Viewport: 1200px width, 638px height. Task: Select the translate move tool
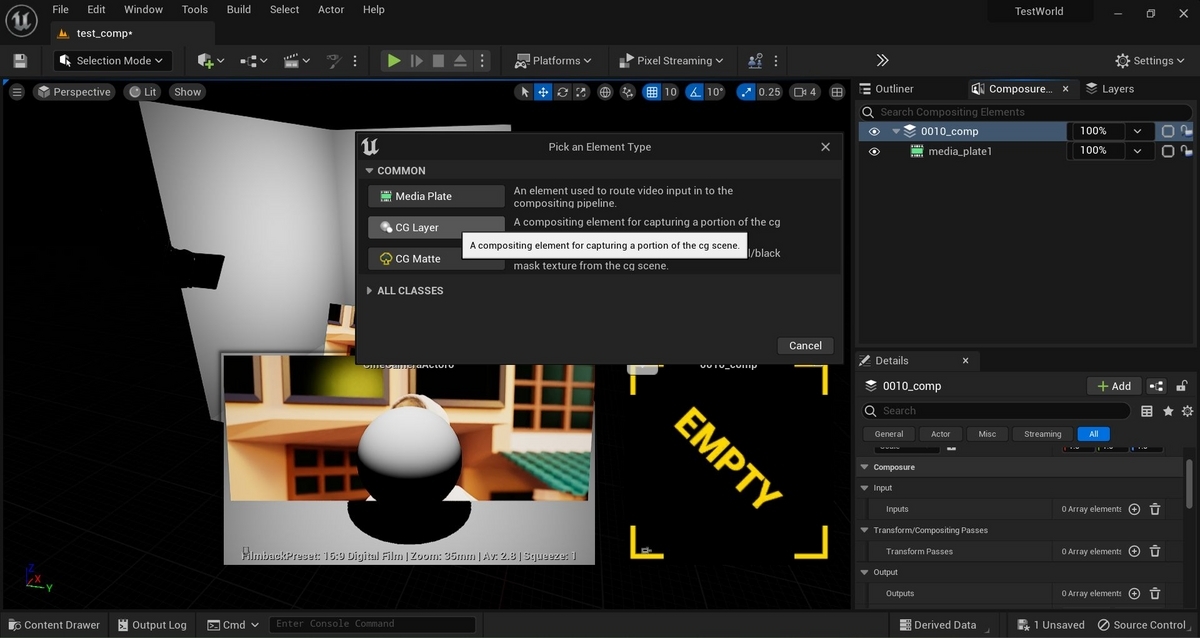543,92
